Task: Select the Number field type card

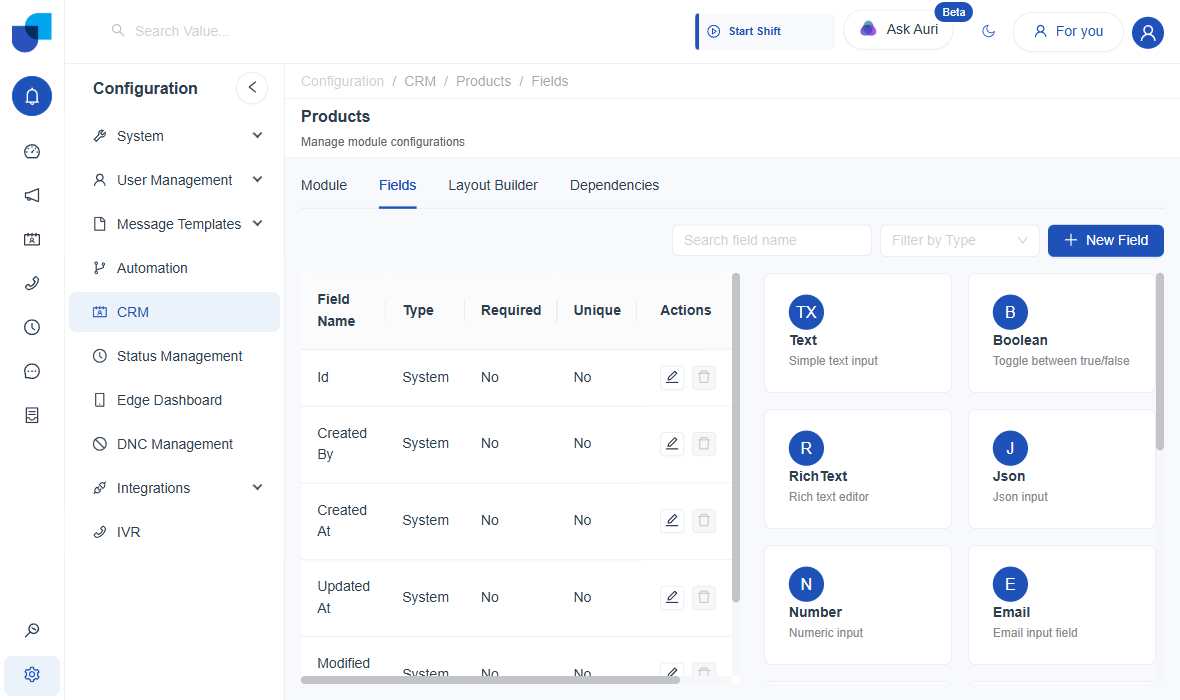Action: tap(858, 605)
